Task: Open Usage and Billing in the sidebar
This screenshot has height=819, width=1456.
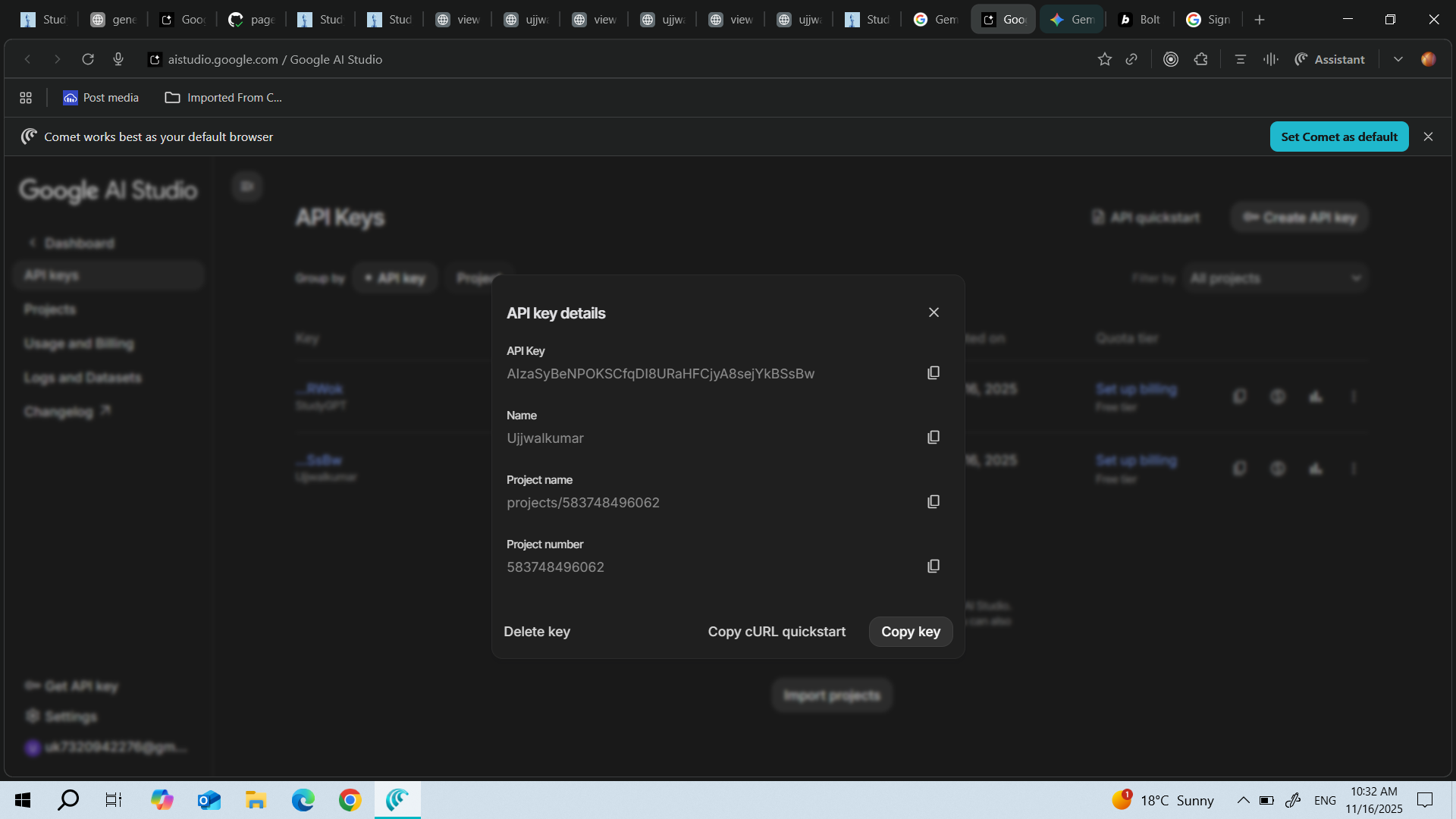Action: (x=79, y=343)
